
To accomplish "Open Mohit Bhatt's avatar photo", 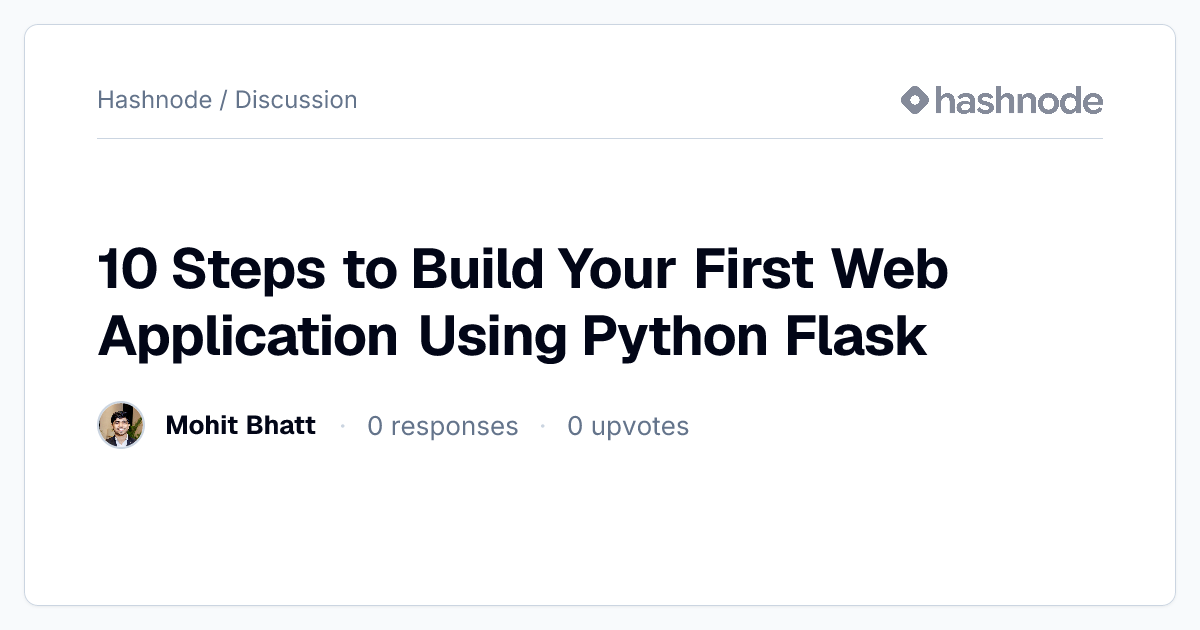I will click(121, 425).
